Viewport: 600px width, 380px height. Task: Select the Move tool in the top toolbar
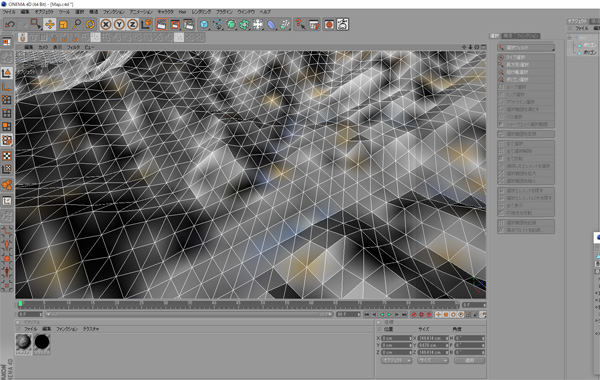pos(50,24)
